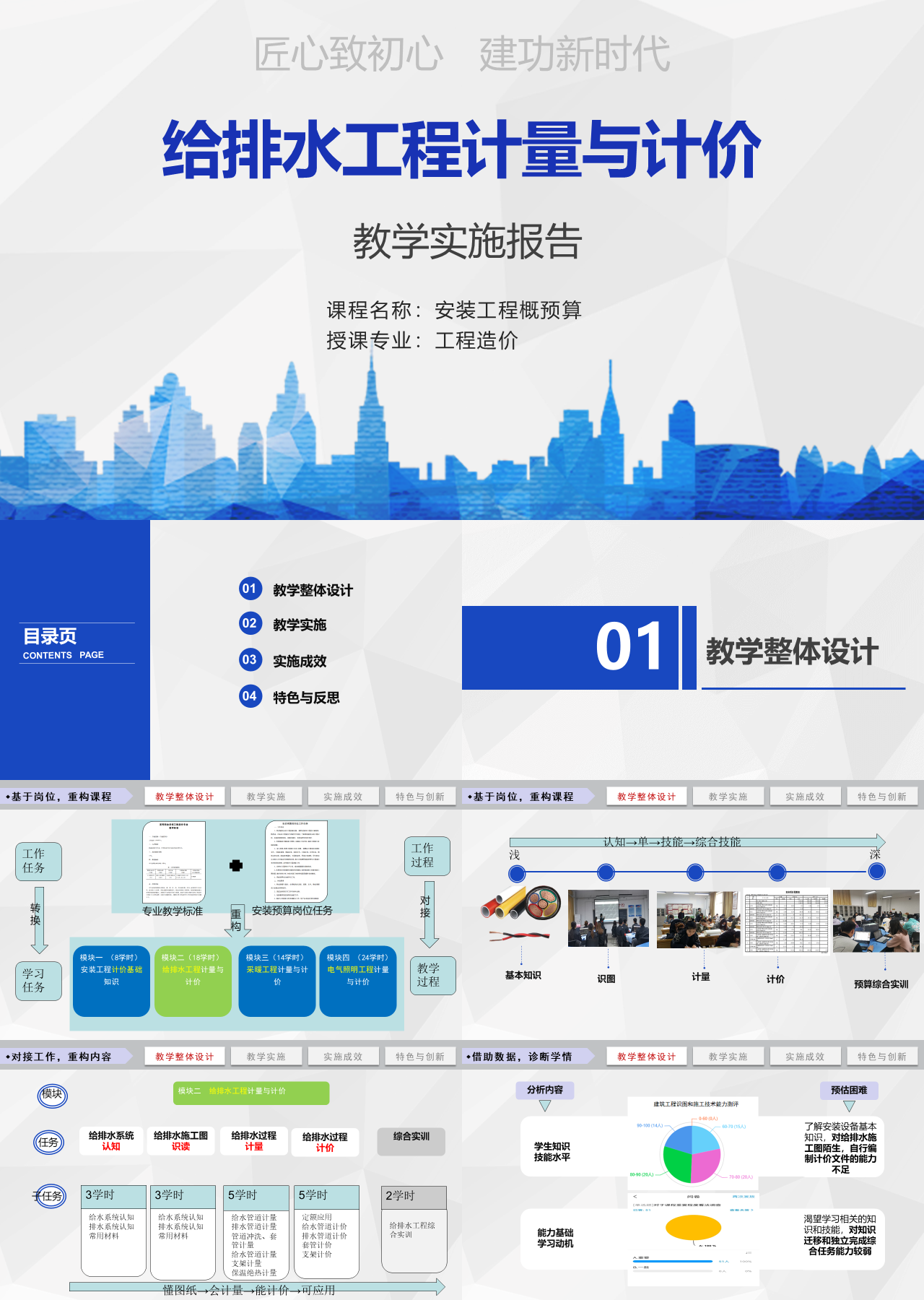Click the timeline dot above the 计价 table

[x=777, y=872]
